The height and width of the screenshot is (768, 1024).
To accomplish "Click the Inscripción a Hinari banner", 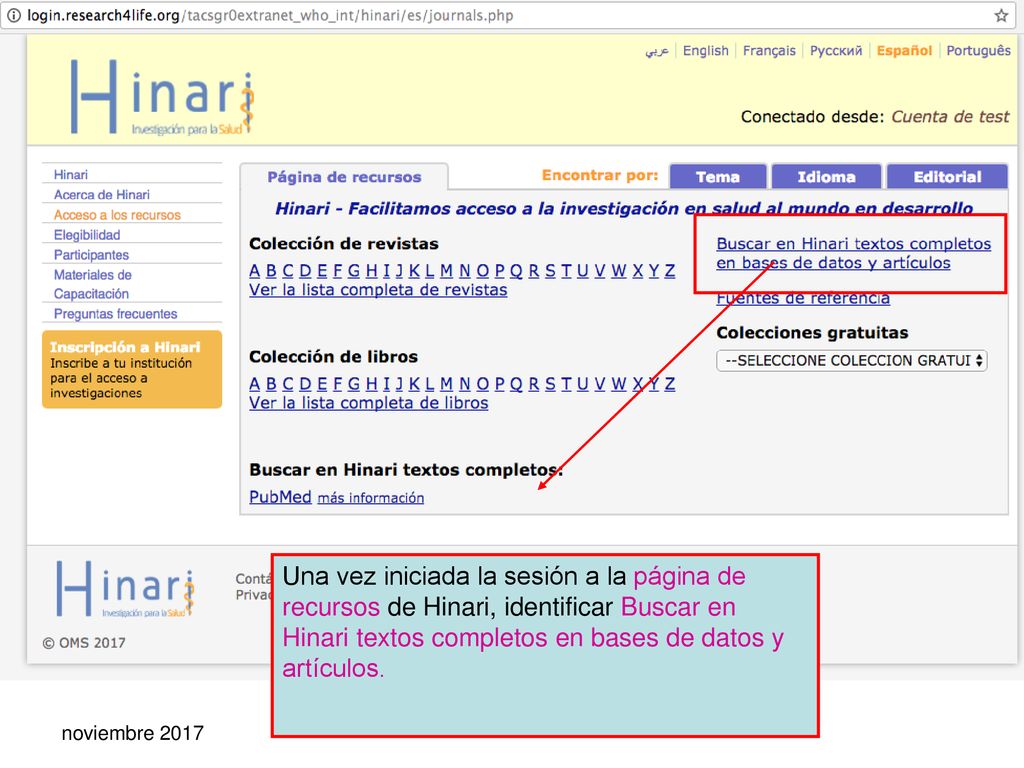I will pos(132,370).
